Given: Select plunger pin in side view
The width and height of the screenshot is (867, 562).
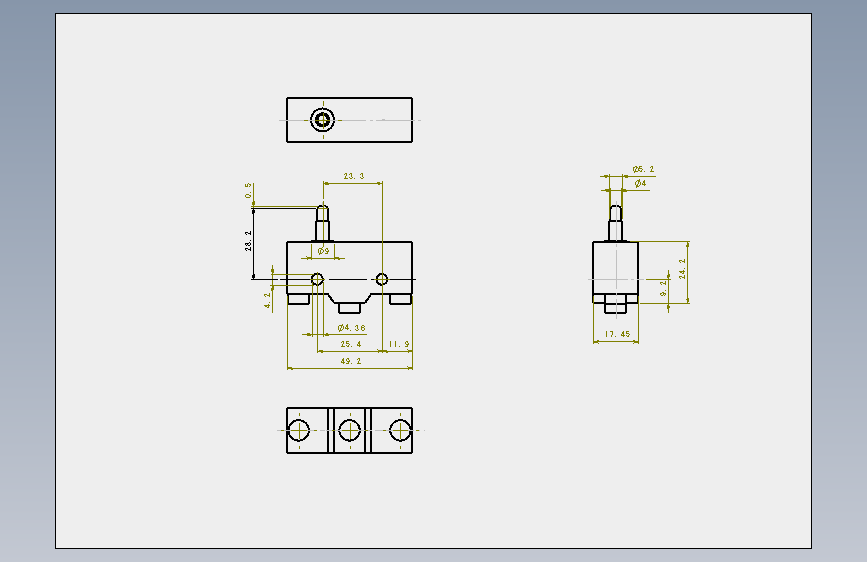Looking at the screenshot, I should [x=615, y=223].
